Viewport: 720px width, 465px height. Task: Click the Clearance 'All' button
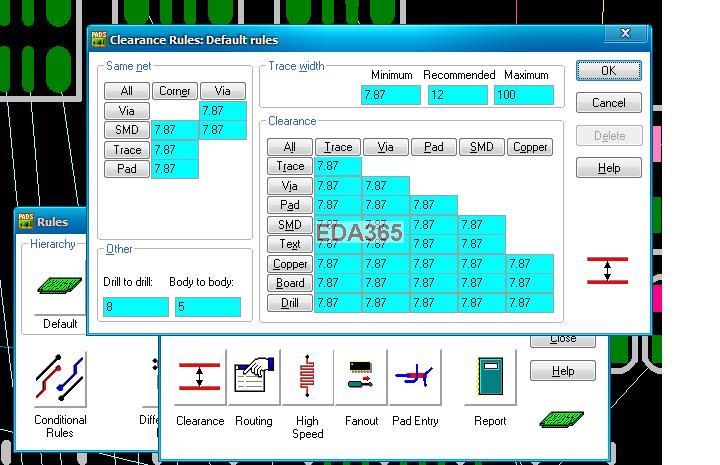[x=290, y=147]
